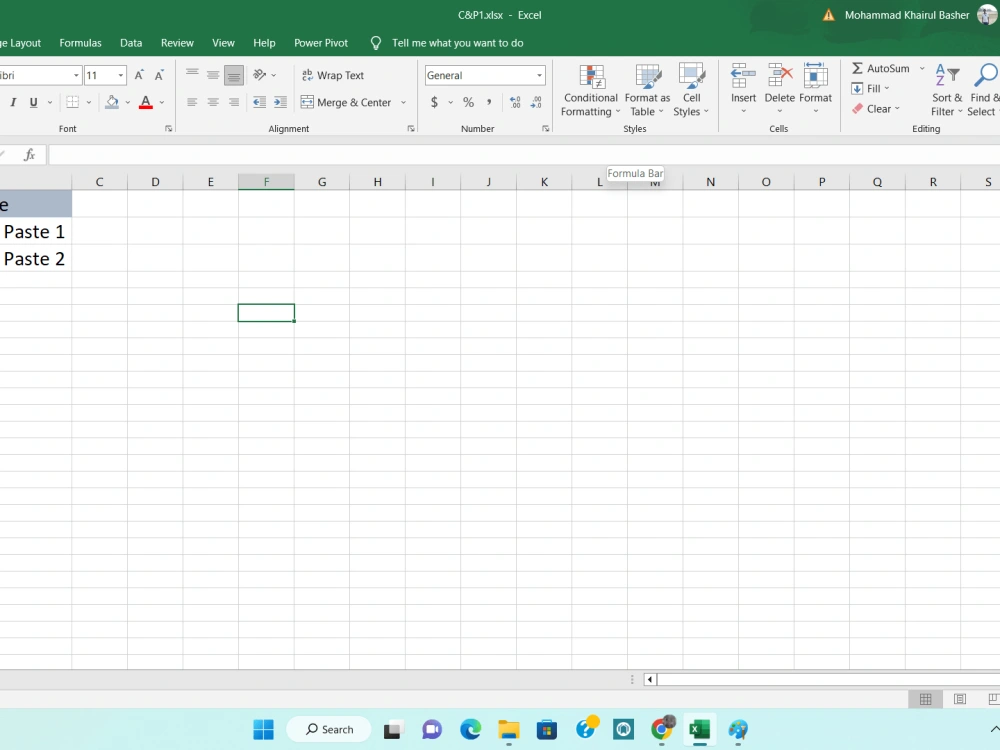Click the Borders icon
This screenshot has height=750, width=1000.
pyautogui.click(x=73, y=102)
